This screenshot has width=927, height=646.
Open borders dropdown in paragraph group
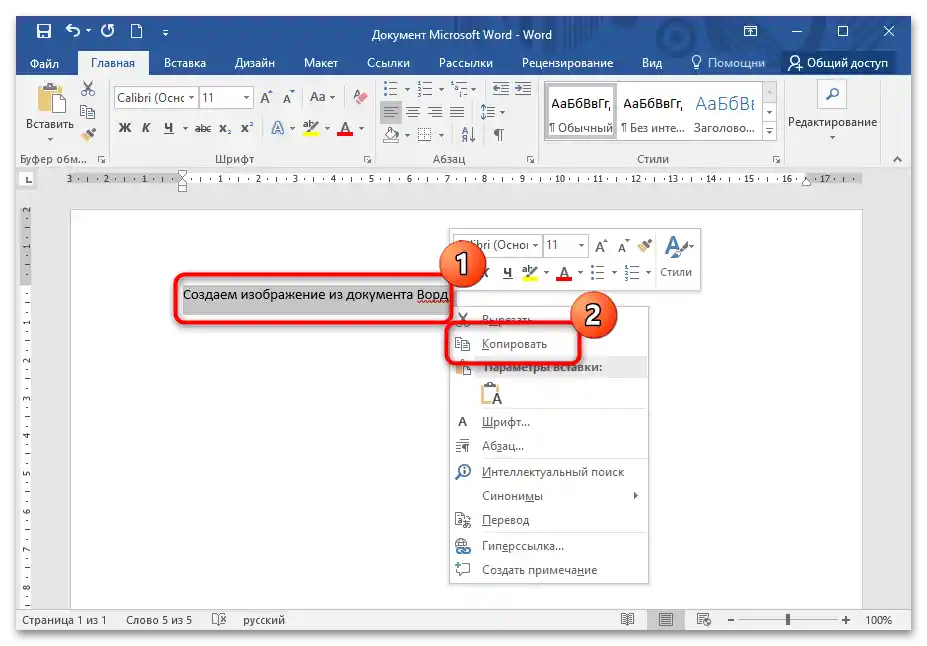pos(441,136)
